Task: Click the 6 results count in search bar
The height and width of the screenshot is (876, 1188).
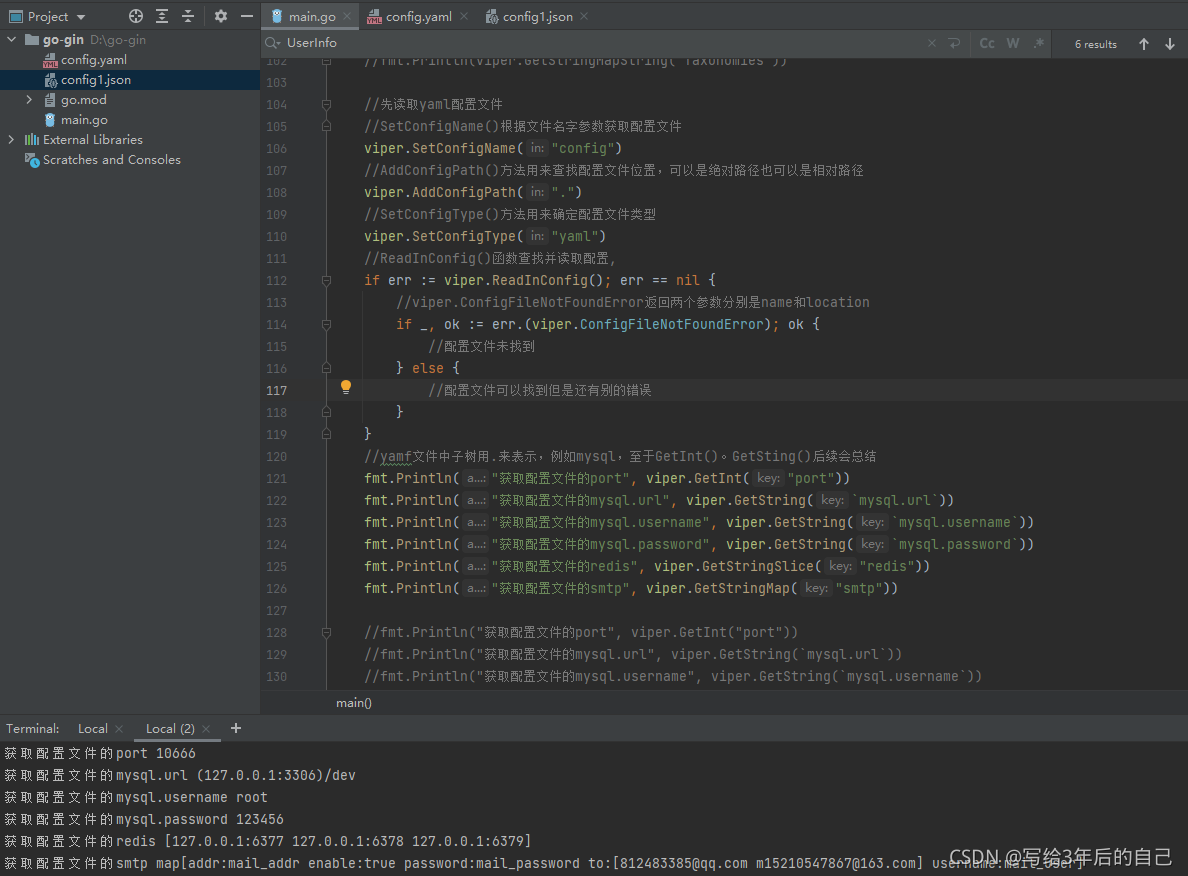Action: coord(1095,43)
